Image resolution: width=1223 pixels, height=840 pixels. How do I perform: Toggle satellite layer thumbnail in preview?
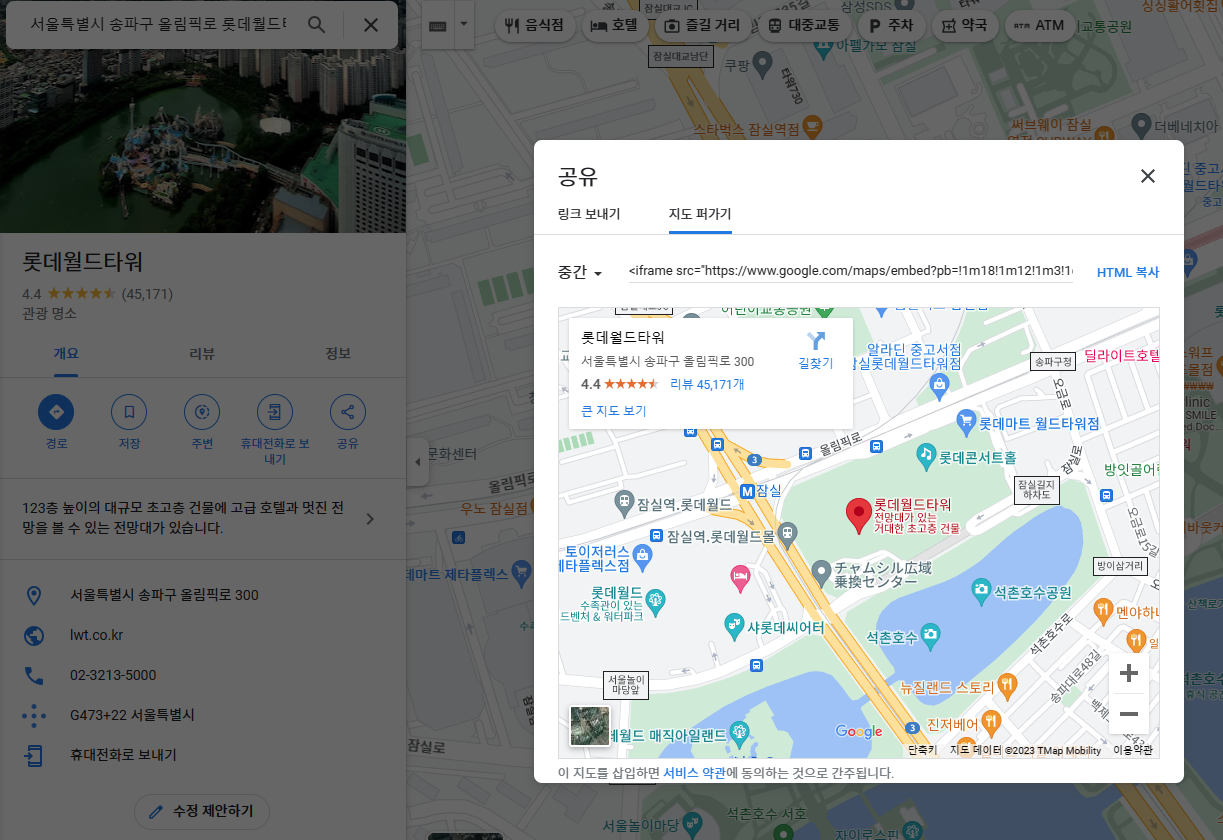pyautogui.click(x=590, y=726)
